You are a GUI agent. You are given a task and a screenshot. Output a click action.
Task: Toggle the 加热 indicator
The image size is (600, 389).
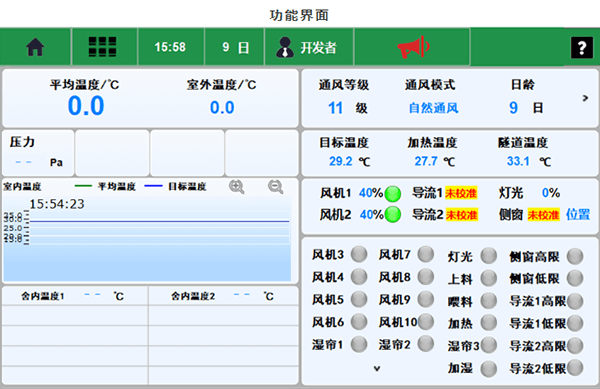[x=489, y=322]
